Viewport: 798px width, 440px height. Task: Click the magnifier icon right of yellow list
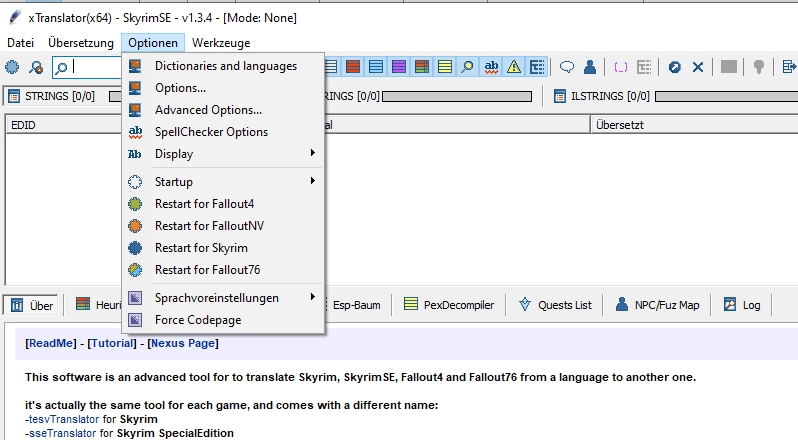click(x=467, y=67)
